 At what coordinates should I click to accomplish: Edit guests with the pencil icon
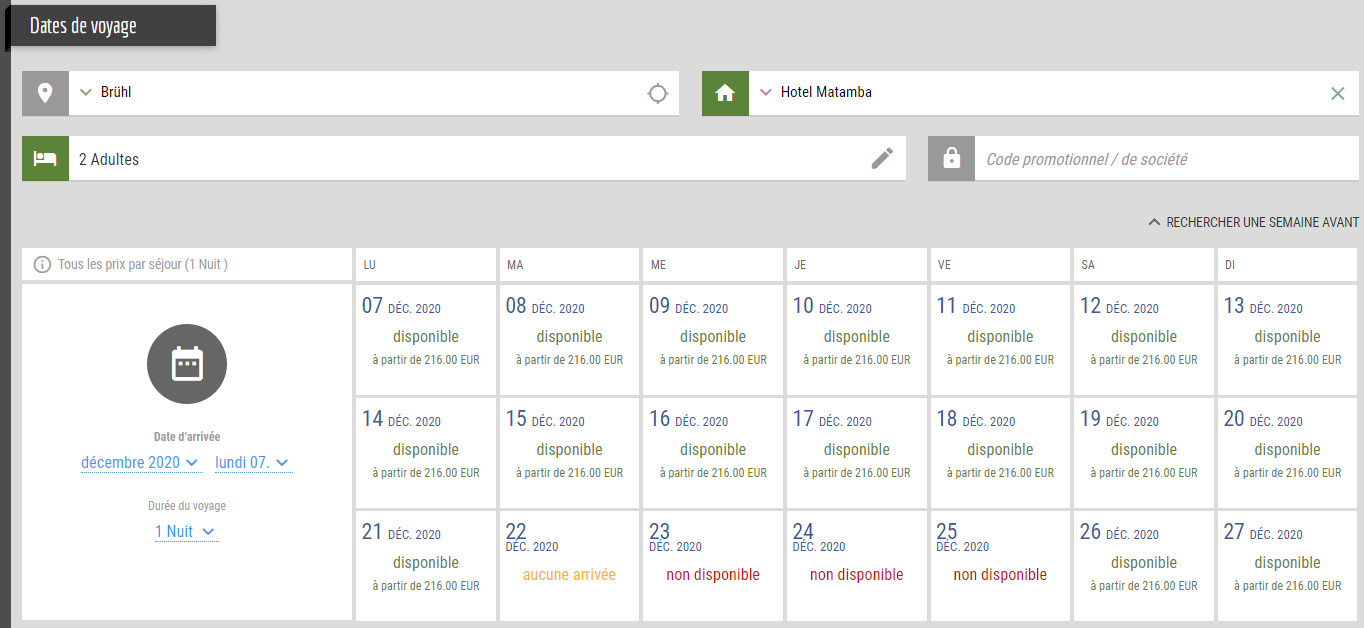(882, 158)
